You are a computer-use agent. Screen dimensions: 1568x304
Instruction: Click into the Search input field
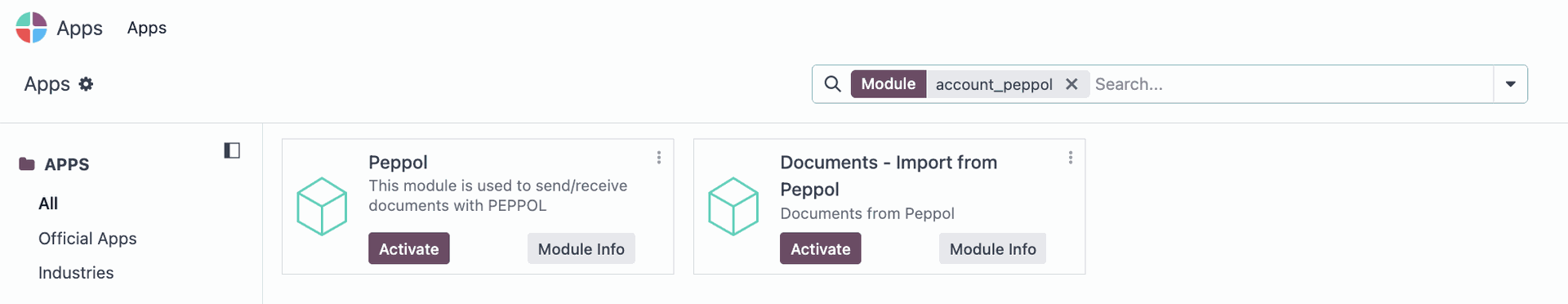pos(1292,84)
